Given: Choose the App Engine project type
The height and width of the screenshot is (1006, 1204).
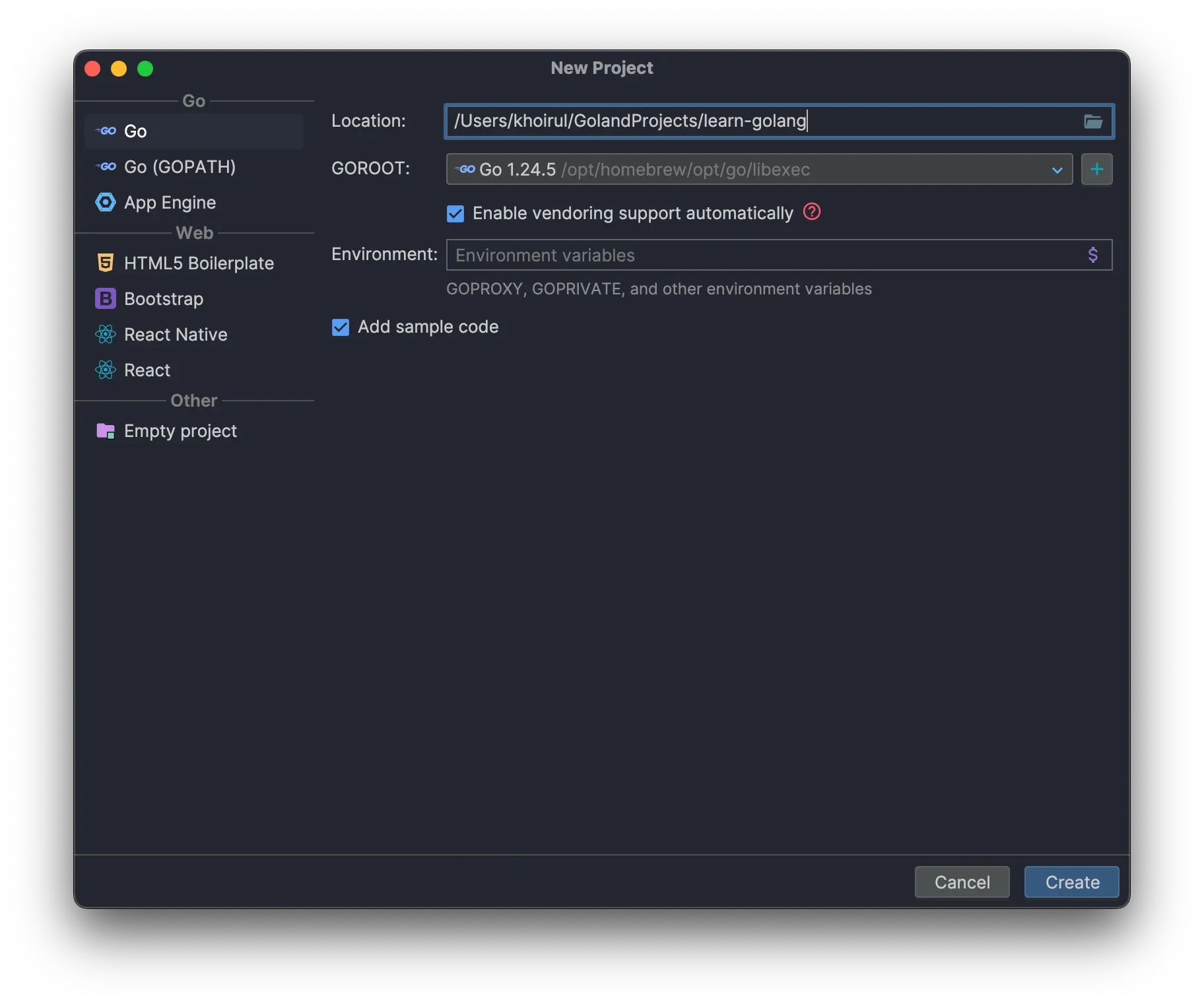Looking at the screenshot, I should click(x=170, y=202).
